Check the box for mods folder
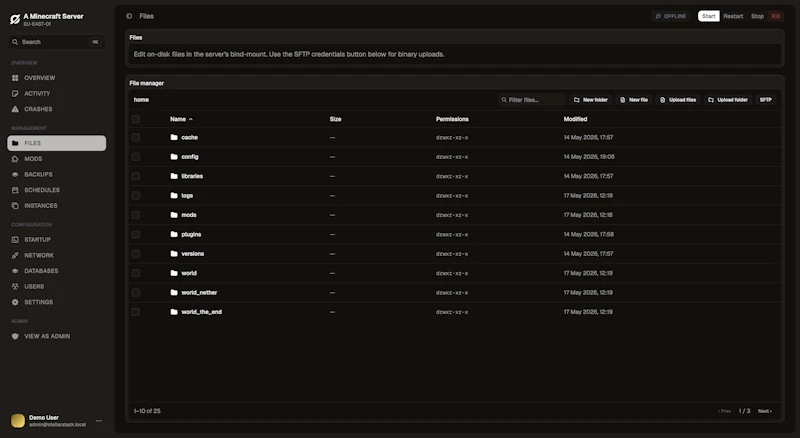Screen dimensions: 800x438 136,215
